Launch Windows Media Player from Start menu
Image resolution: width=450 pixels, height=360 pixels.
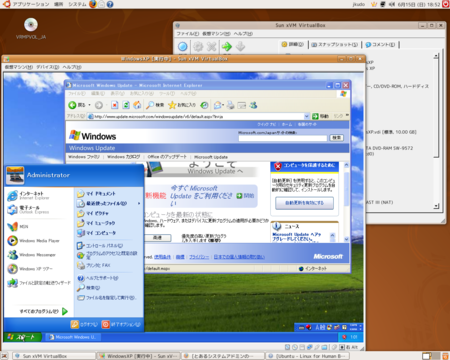[x=33, y=241]
